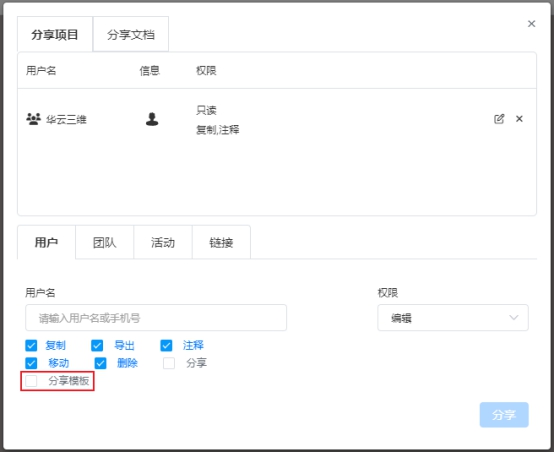The width and height of the screenshot is (554, 452).
Task: Open the 权限 dropdown showing 编辑
Action: [x=453, y=318]
